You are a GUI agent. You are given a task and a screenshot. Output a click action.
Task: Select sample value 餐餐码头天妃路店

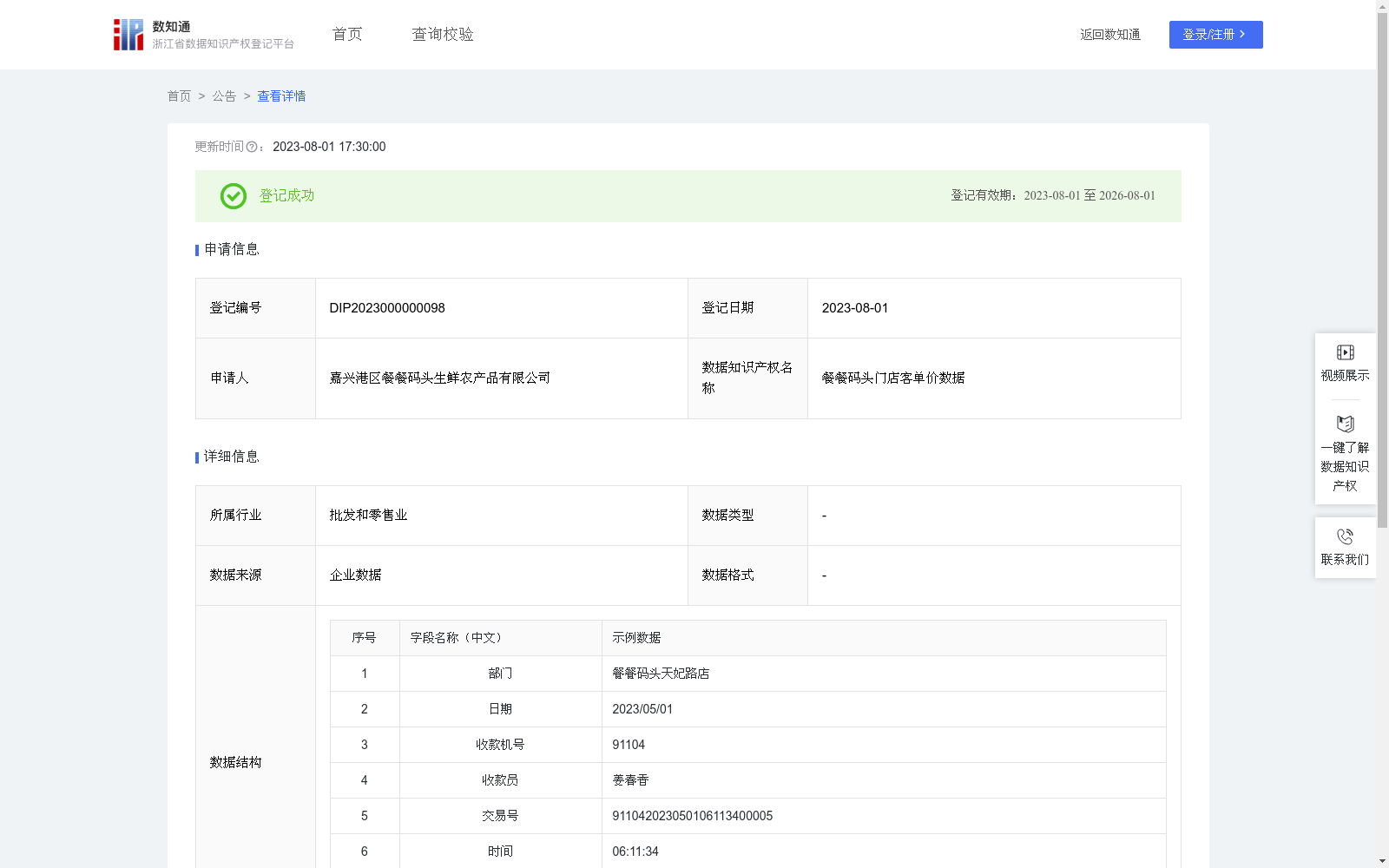point(661,674)
